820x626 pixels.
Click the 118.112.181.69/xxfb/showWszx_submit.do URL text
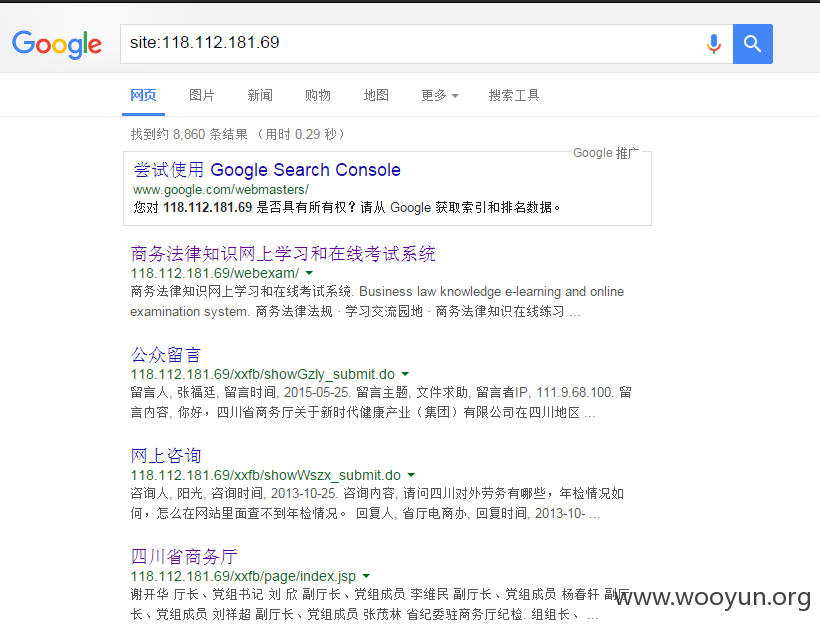[266, 475]
